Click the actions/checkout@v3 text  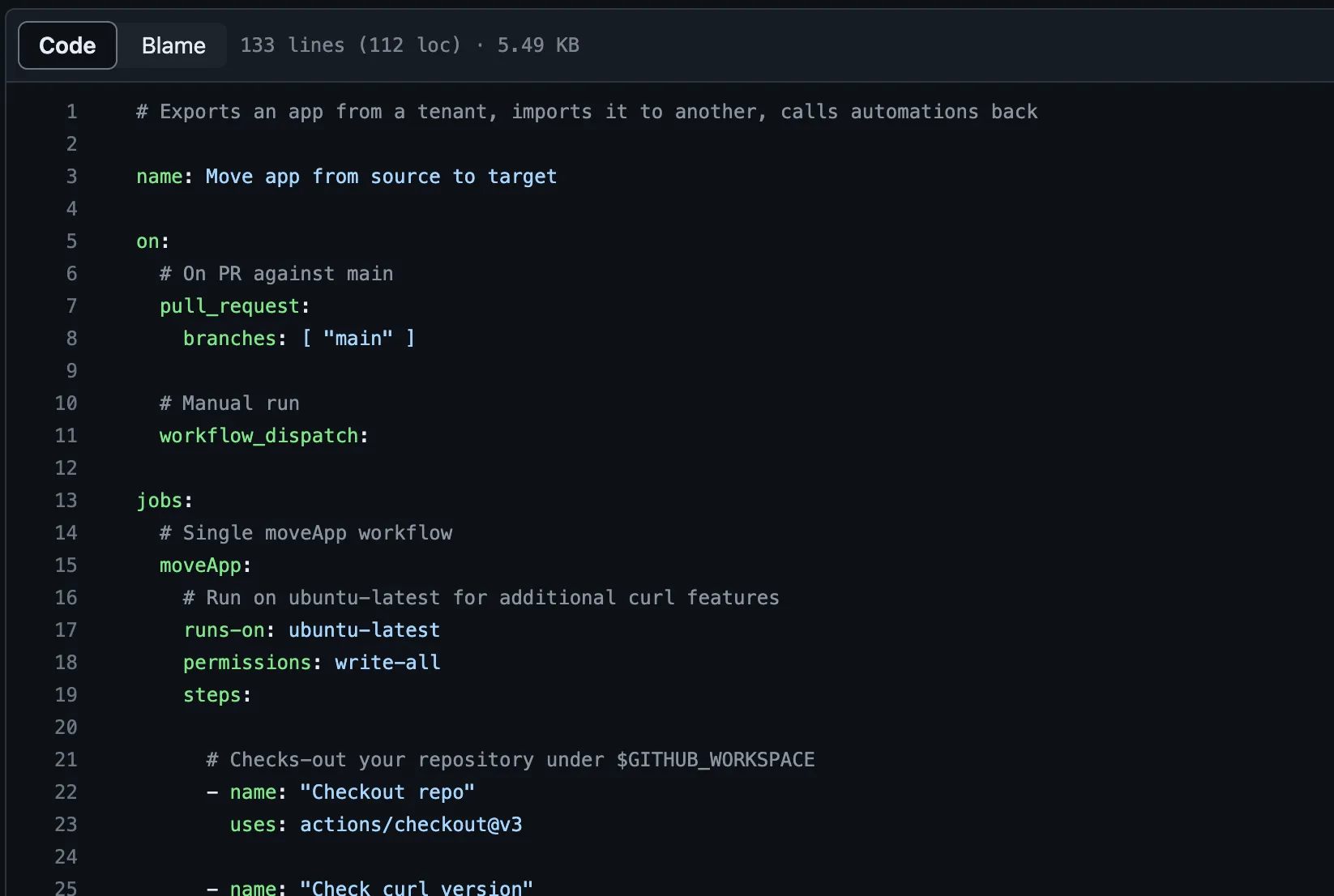point(411,824)
